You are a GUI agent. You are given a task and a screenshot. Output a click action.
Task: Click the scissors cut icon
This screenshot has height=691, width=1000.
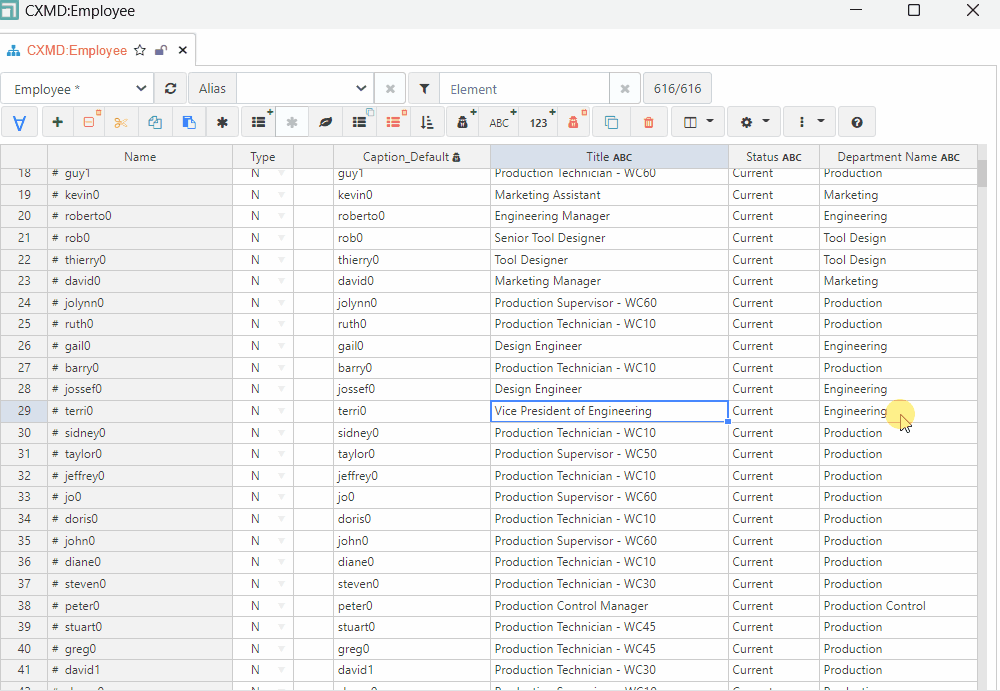(x=121, y=122)
